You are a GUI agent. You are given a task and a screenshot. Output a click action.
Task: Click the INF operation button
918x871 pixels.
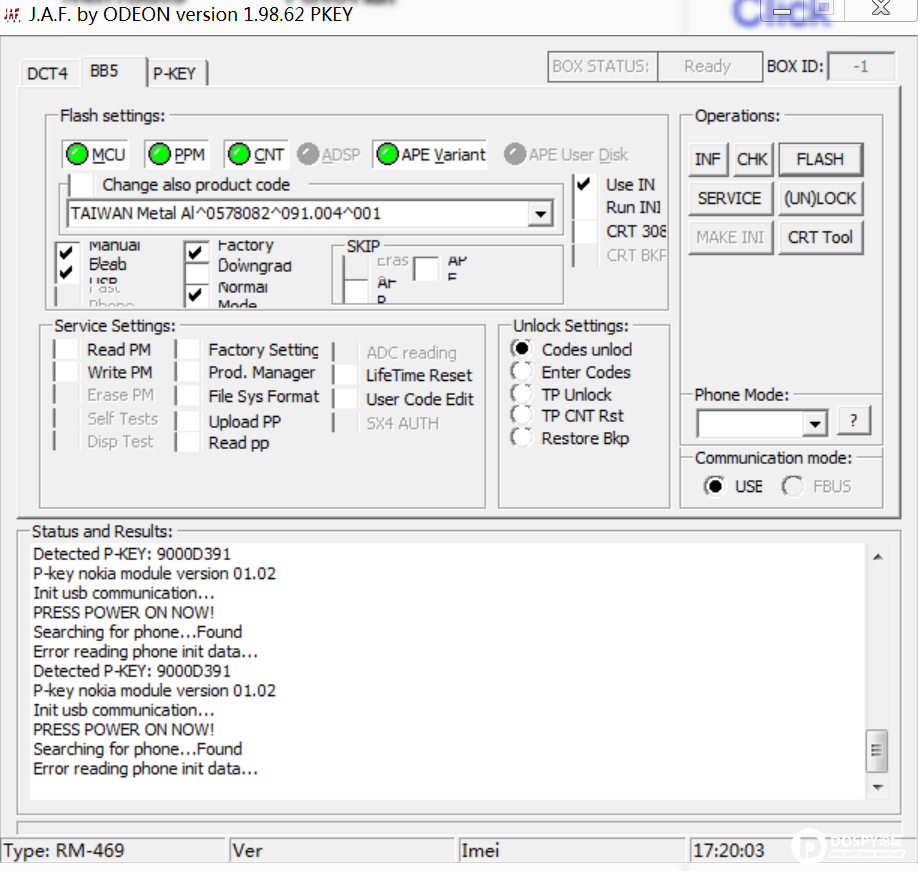pyautogui.click(x=708, y=159)
